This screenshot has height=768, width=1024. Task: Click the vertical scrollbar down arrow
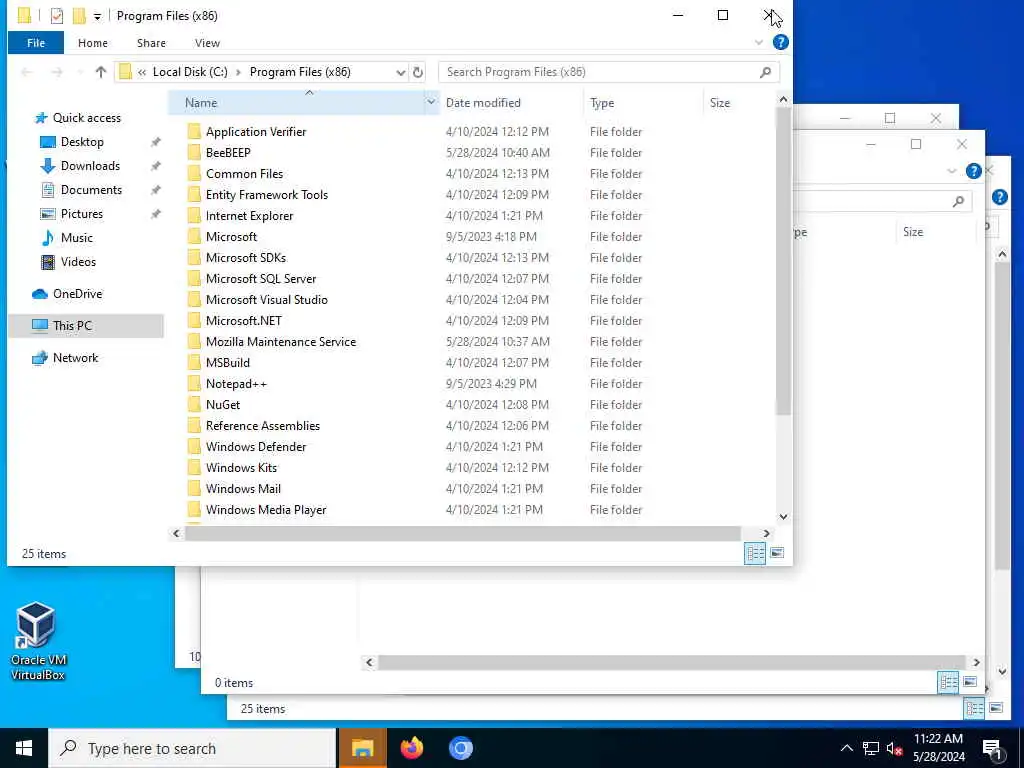click(783, 517)
